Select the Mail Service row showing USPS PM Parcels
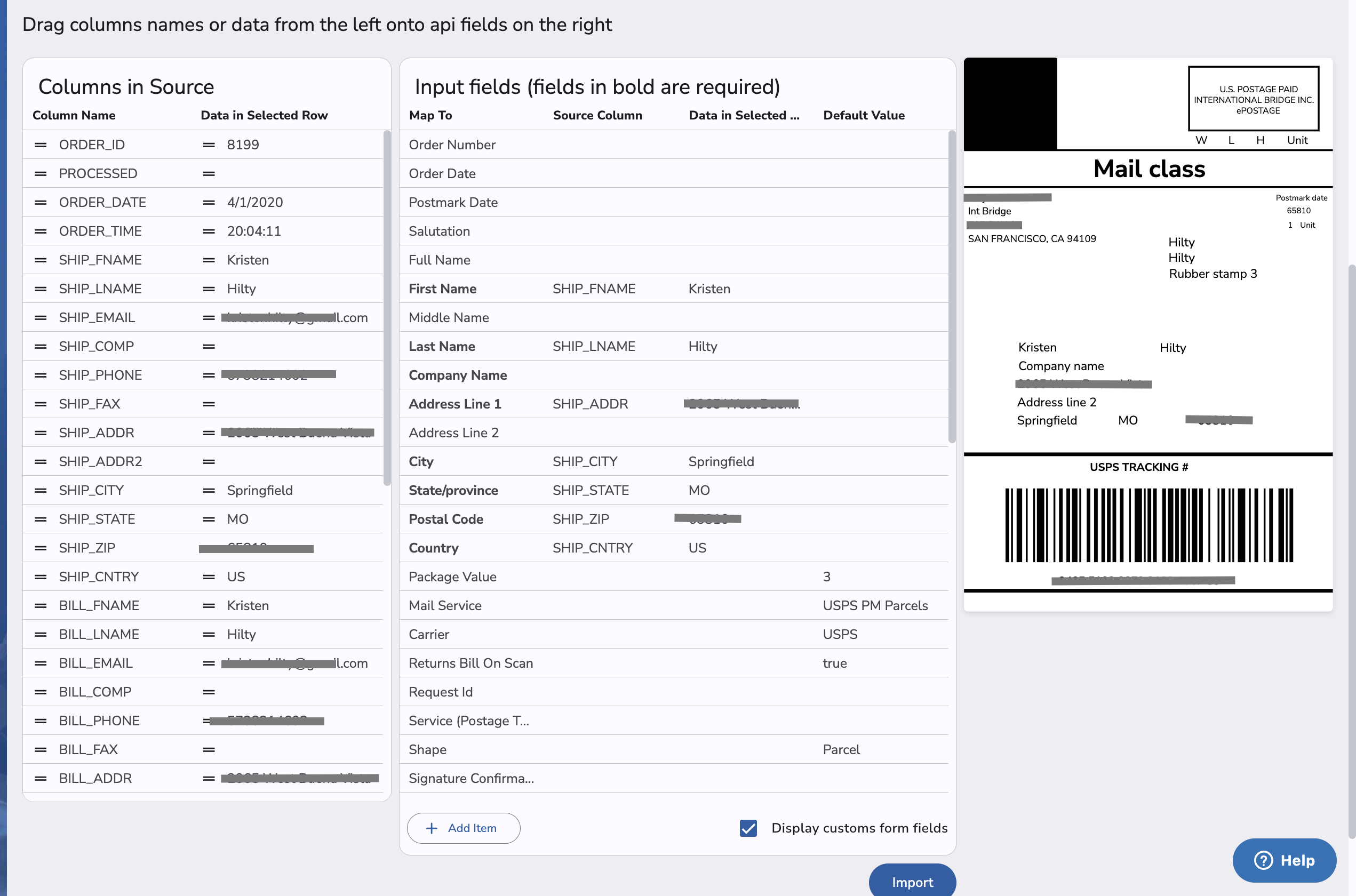 (x=674, y=605)
